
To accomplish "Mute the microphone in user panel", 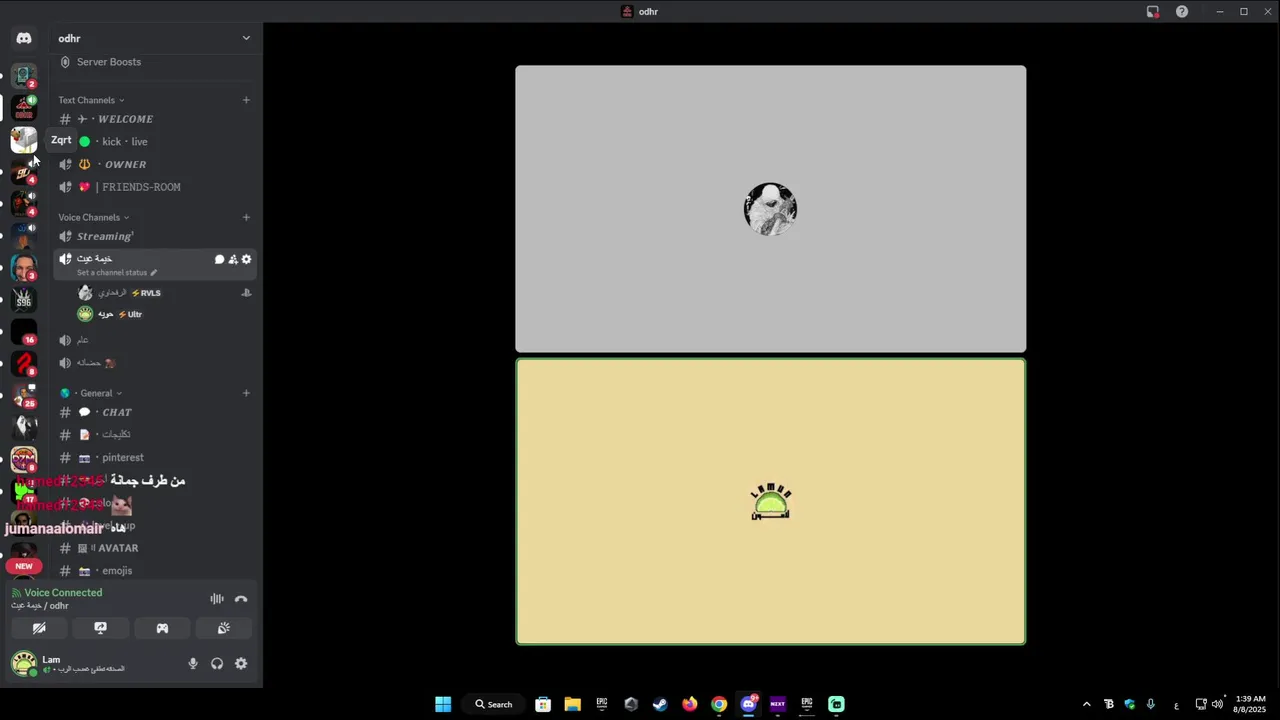I will coord(193,663).
